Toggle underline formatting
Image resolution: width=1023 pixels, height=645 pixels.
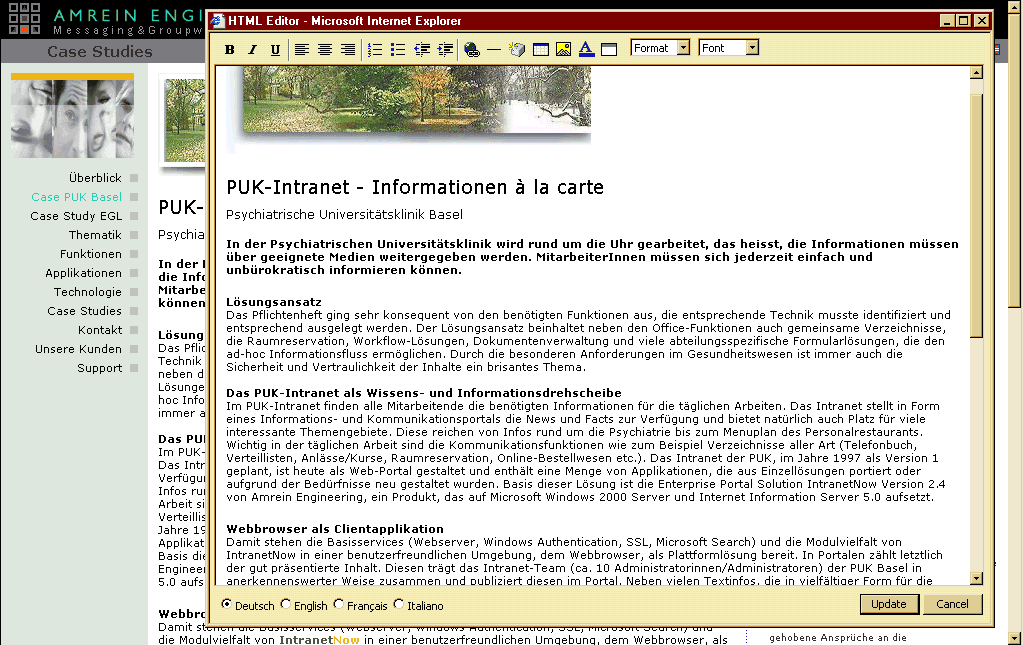point(275,50)
